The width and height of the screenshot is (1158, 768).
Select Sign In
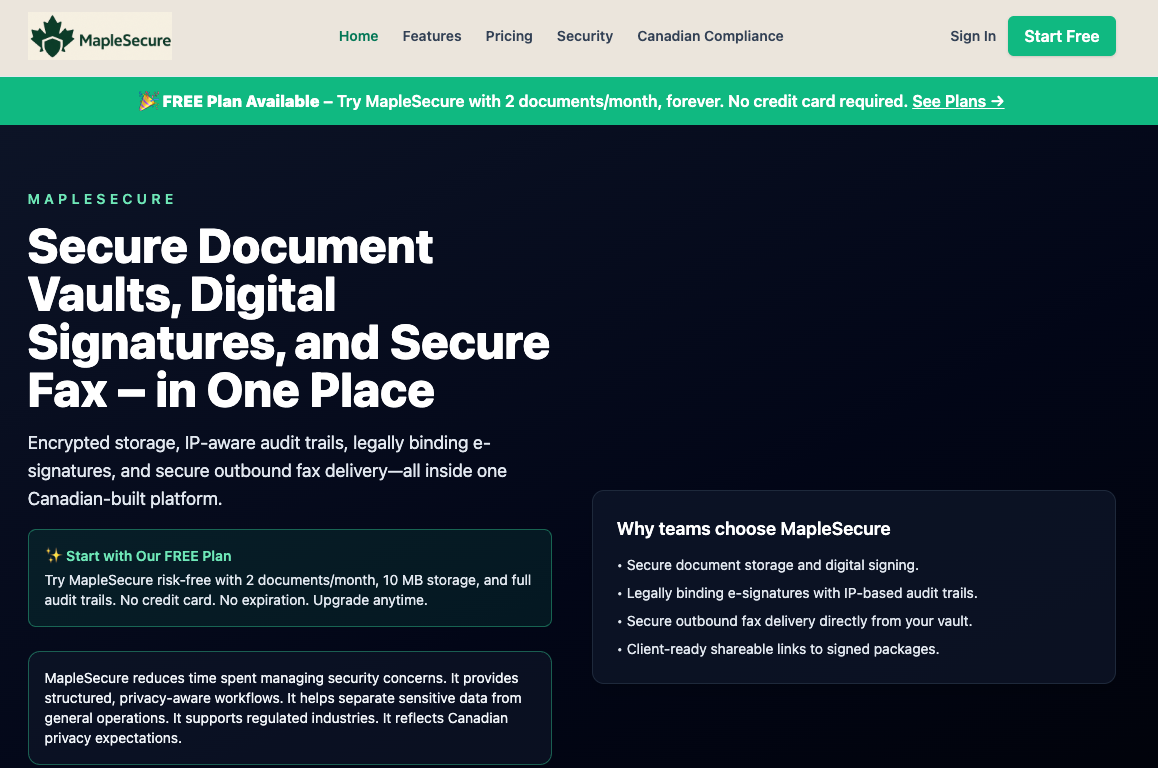[x=972, y=36]
